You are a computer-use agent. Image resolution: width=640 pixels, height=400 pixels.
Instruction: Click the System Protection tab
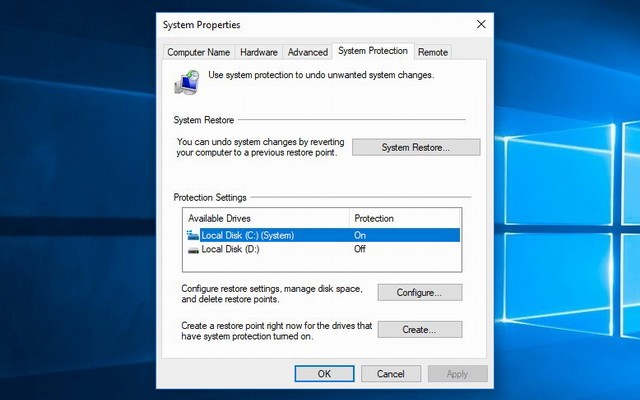(373, 51)
